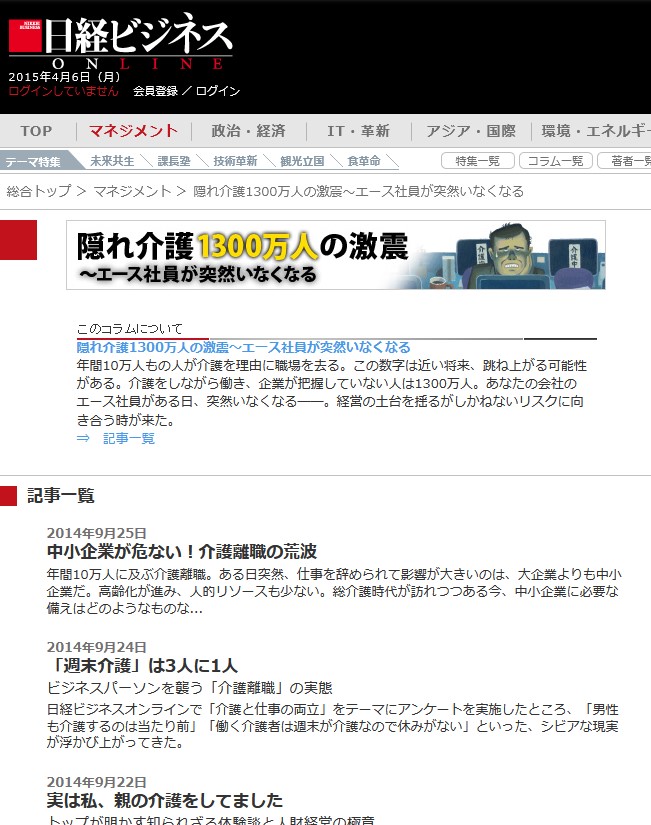Choose the 観光立国 theme tag

301,161
